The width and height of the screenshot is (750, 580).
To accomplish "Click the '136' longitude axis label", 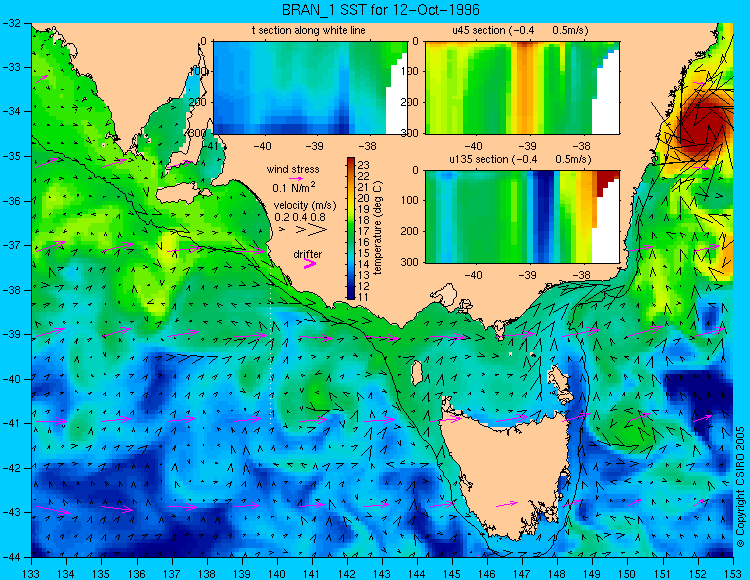I will pos(137,573).
